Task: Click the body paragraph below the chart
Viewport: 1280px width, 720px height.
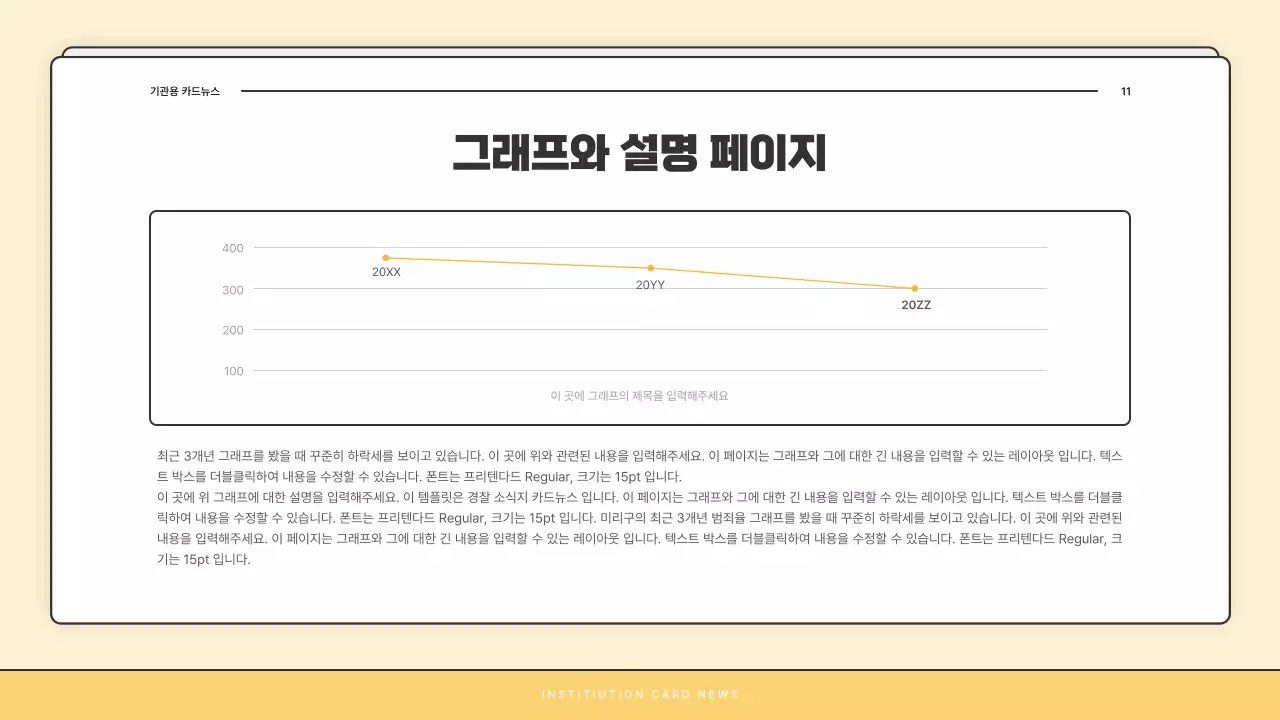Action: pos(640,510)
